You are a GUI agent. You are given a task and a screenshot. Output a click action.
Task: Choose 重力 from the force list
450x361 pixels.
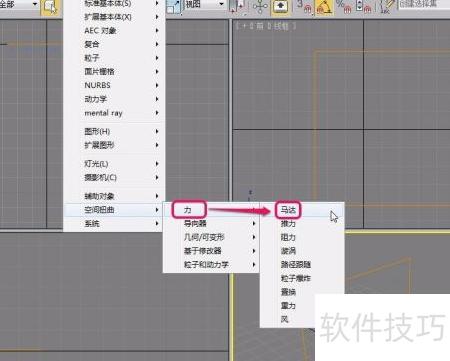288,306
